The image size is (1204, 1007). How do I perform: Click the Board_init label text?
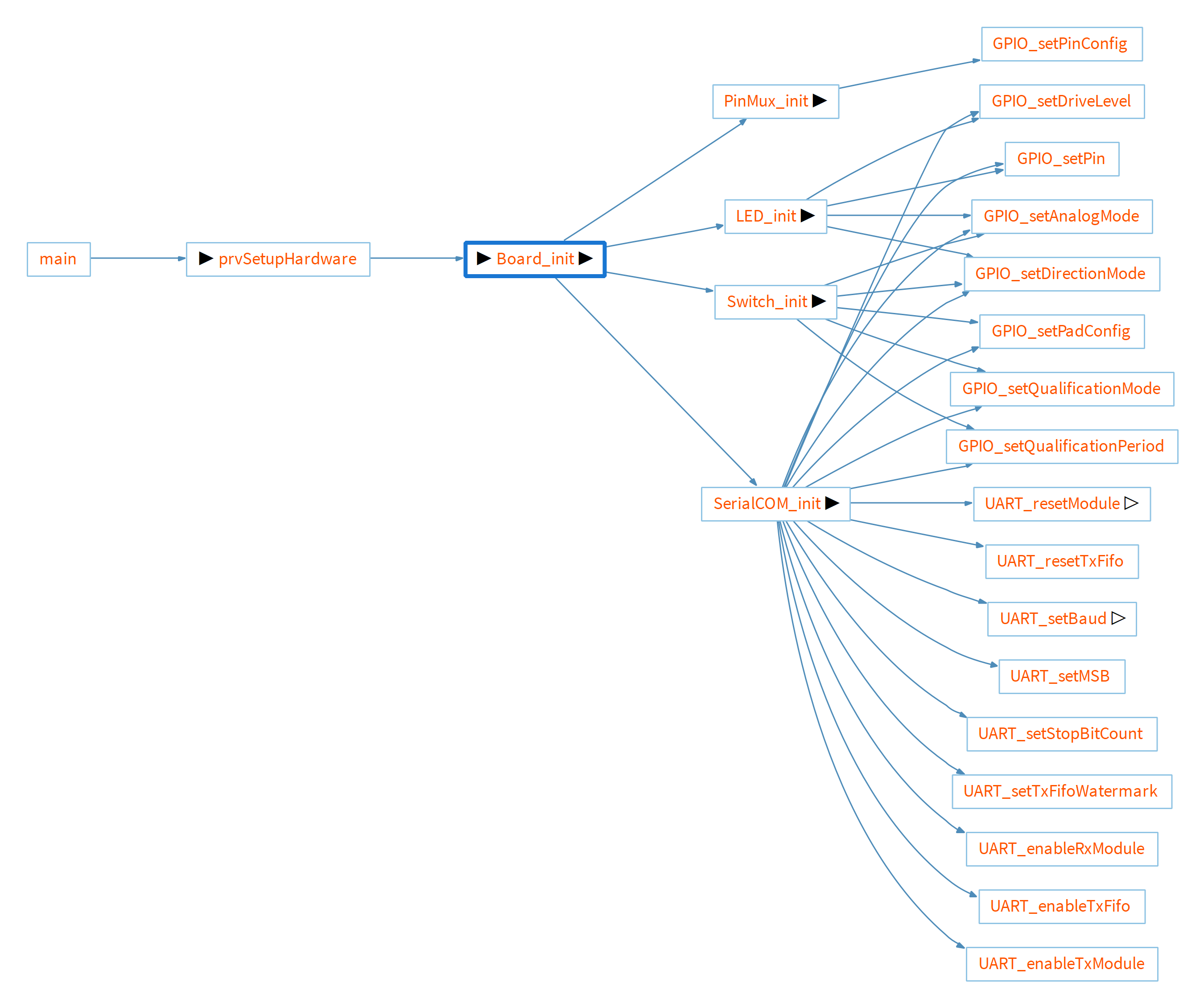[535, 259]
